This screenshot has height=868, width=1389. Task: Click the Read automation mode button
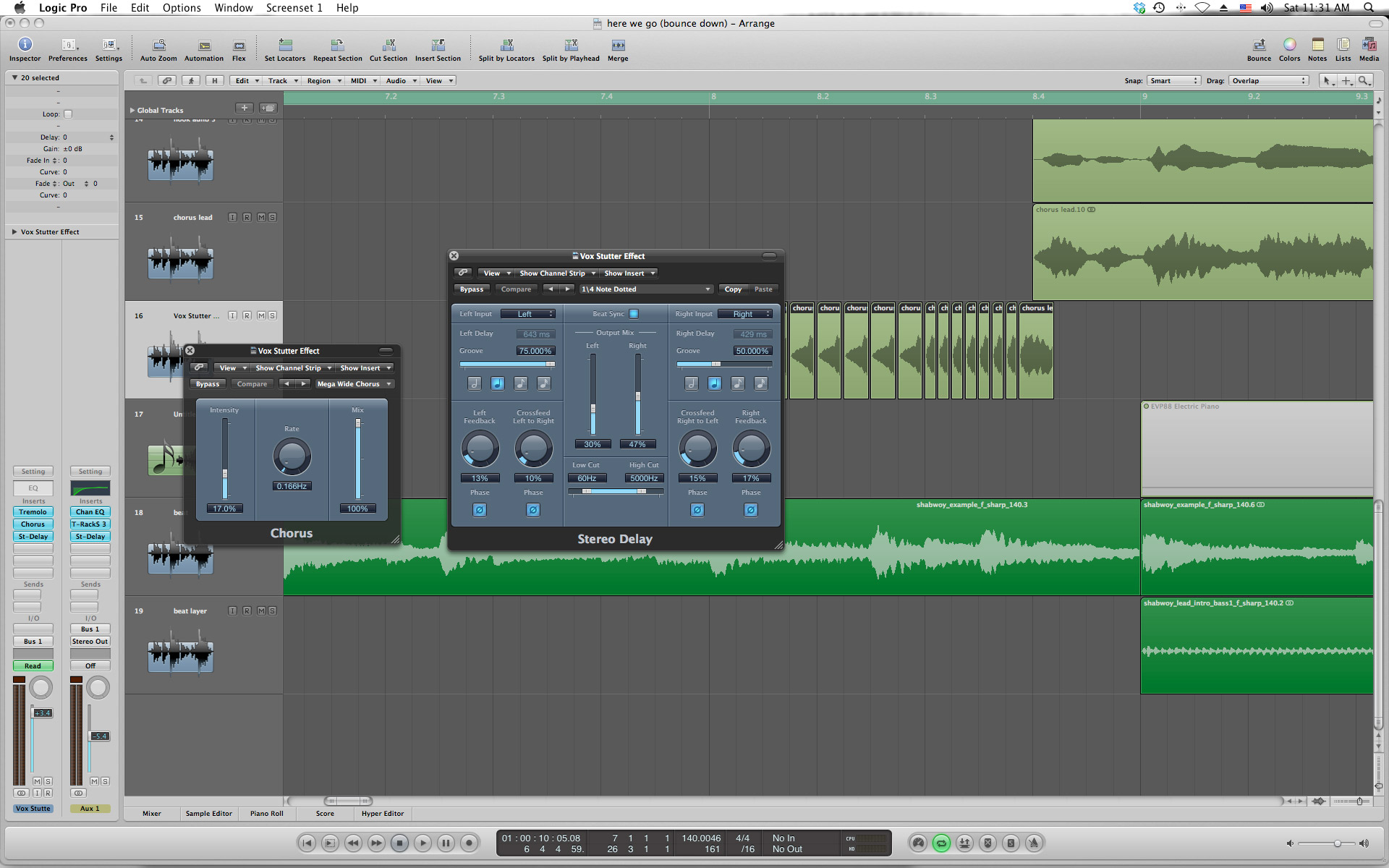coord(33,665)
